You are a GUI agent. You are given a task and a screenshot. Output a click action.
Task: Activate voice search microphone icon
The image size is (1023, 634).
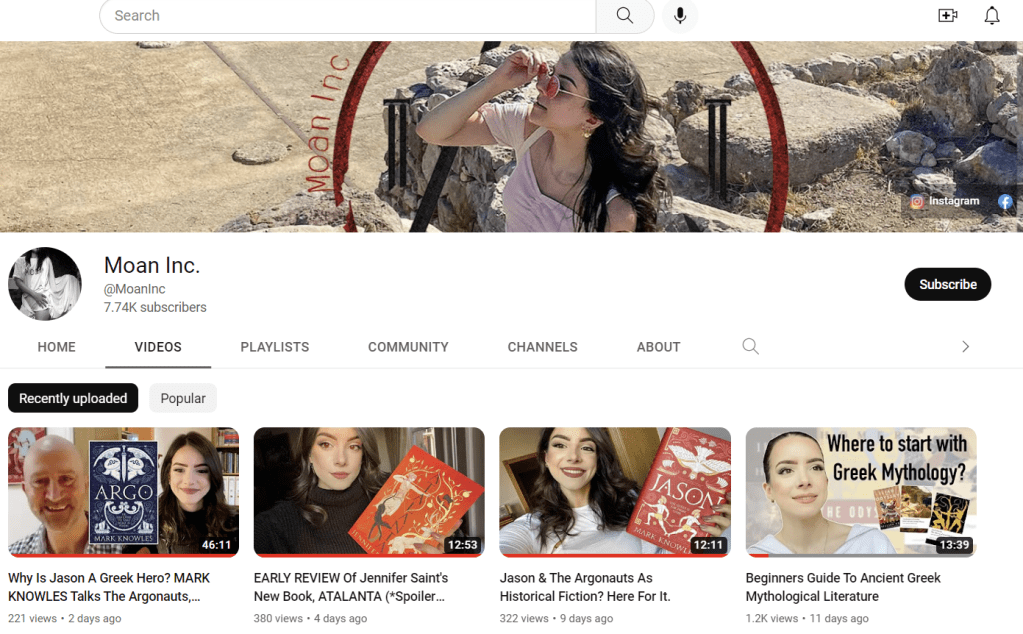coord(680,16)
